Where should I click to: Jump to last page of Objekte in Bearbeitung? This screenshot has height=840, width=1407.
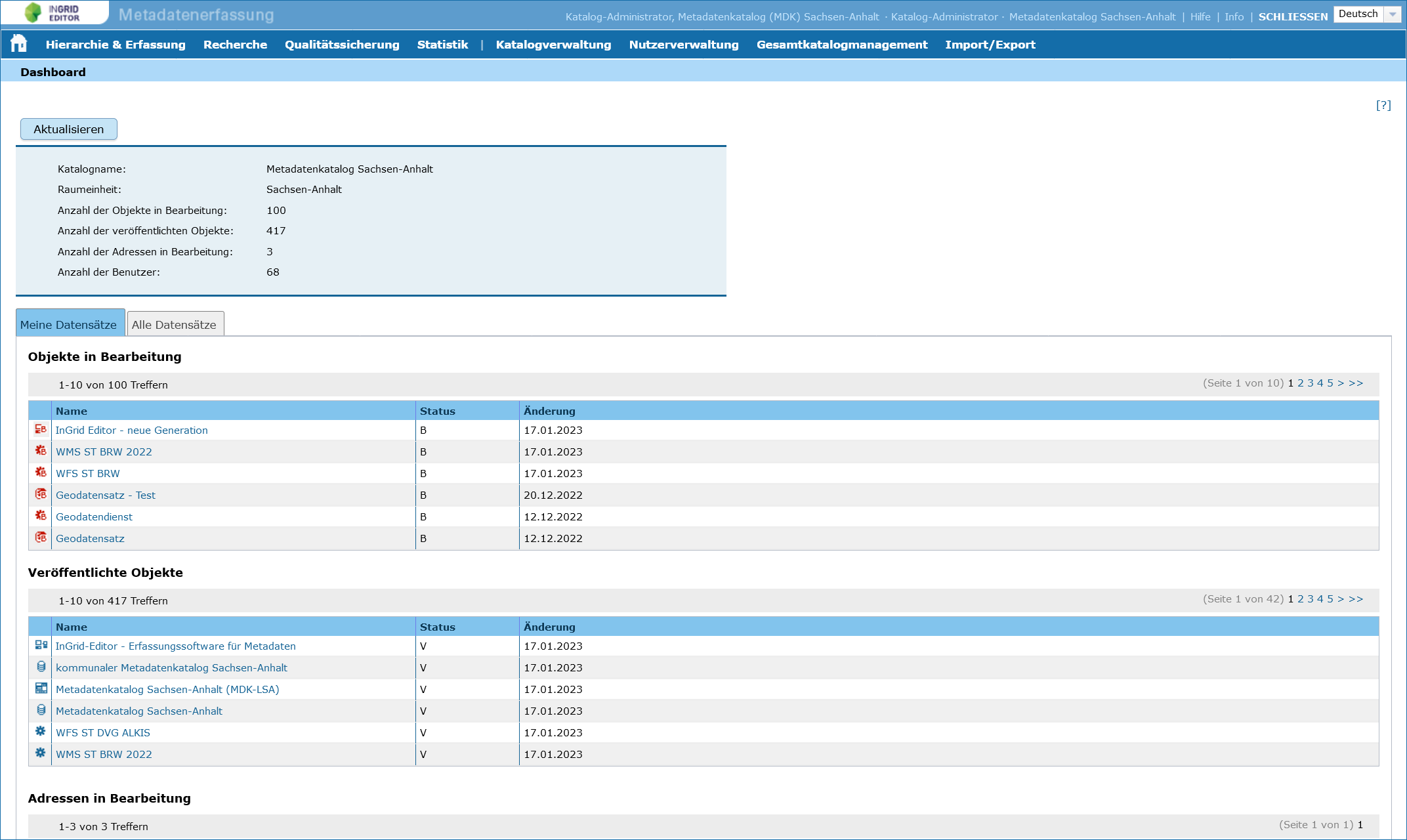click(x=1356, y=383)
